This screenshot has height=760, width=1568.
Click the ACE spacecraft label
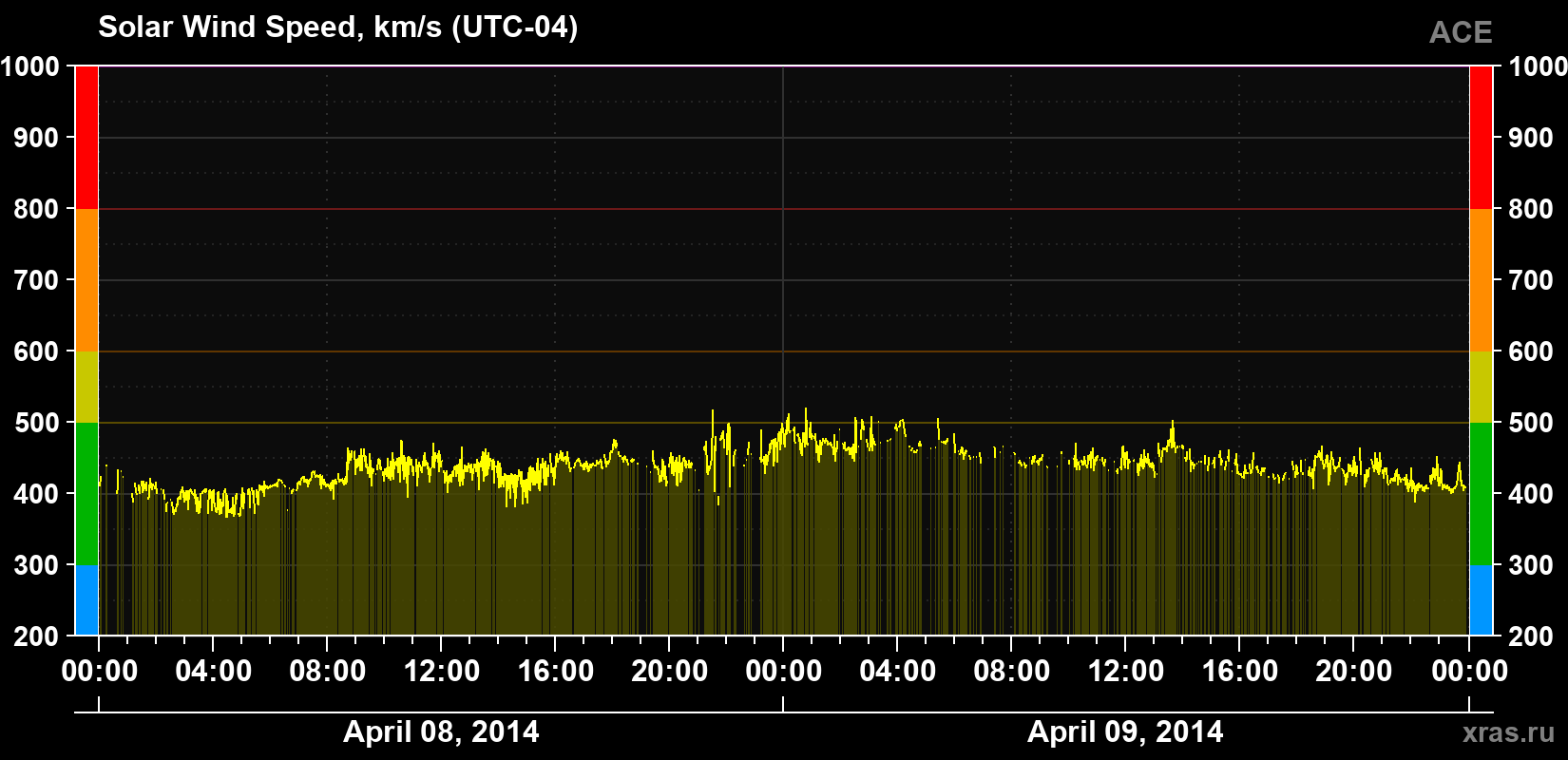point(1461,32)
